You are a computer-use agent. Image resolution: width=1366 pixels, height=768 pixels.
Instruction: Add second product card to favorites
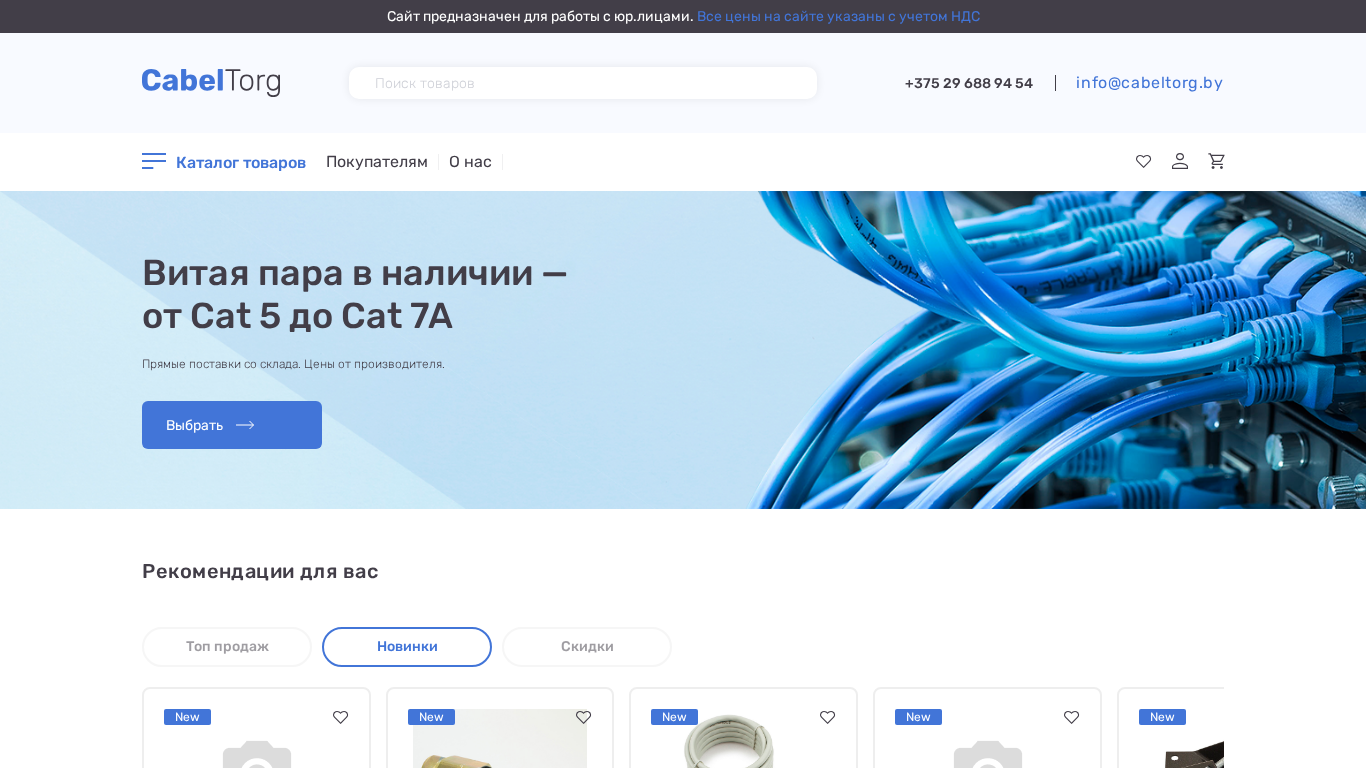pyautogui.click(x=584, y=717)
